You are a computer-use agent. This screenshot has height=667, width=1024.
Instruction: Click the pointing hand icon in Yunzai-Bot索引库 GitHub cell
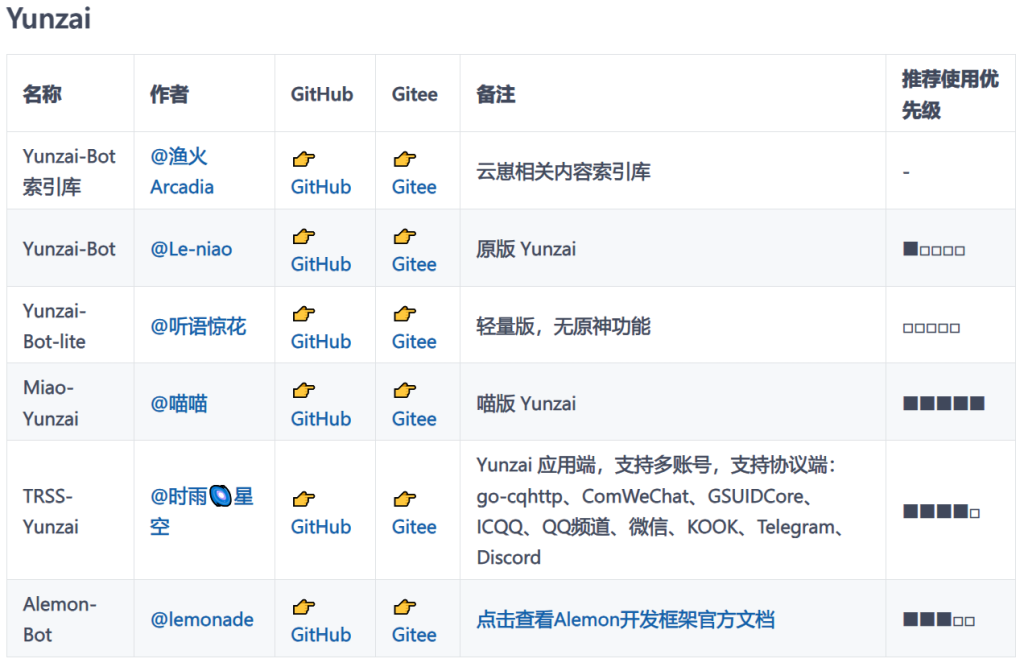tap(304, 159)
